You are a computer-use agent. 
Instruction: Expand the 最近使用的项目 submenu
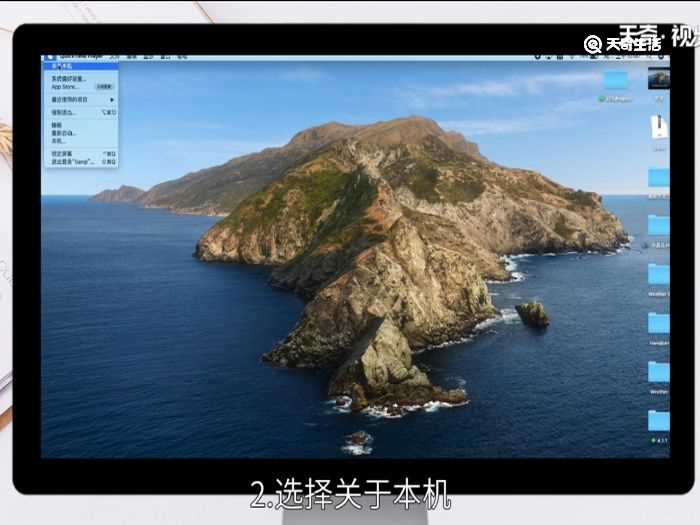(x=71, y=100)
